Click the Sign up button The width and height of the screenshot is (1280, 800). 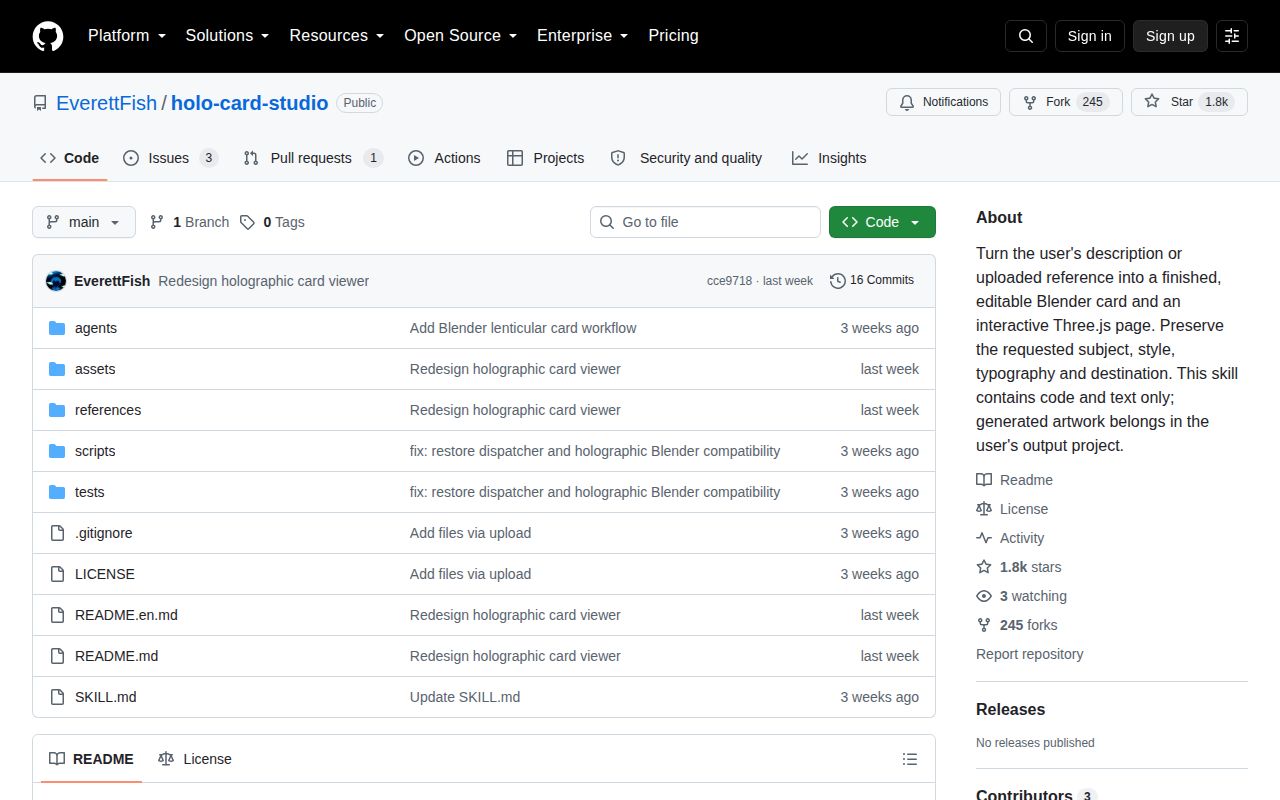1170,36
